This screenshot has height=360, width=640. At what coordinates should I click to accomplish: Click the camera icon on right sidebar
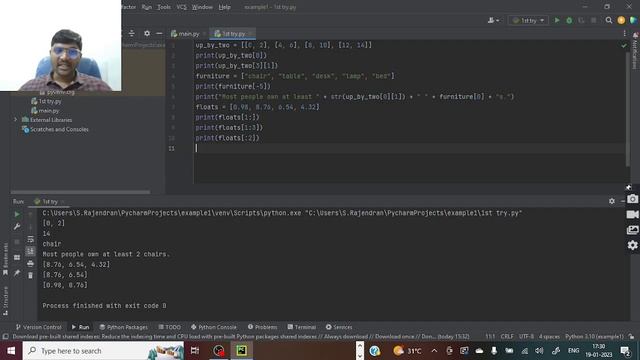633,199
